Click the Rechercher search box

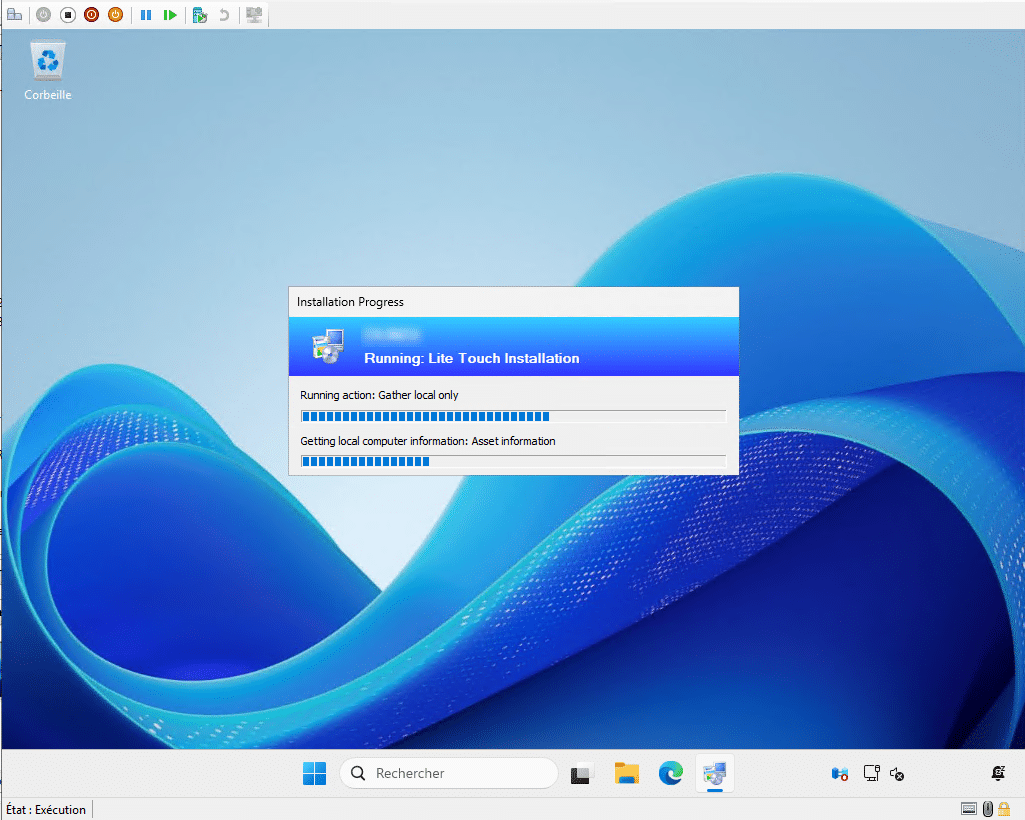[449, 773]
